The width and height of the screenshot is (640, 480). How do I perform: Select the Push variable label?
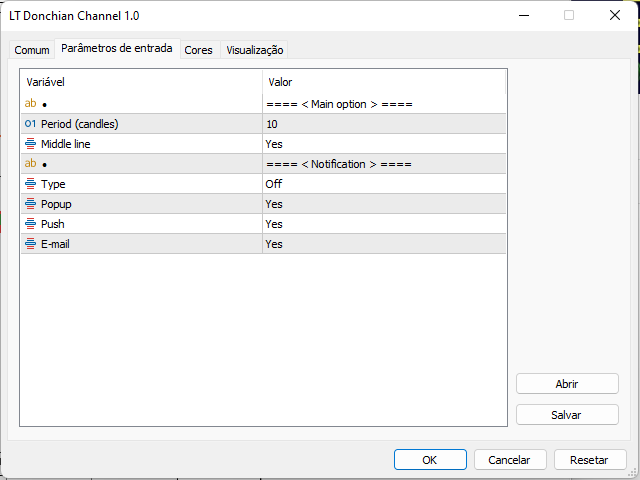(53, 224)
